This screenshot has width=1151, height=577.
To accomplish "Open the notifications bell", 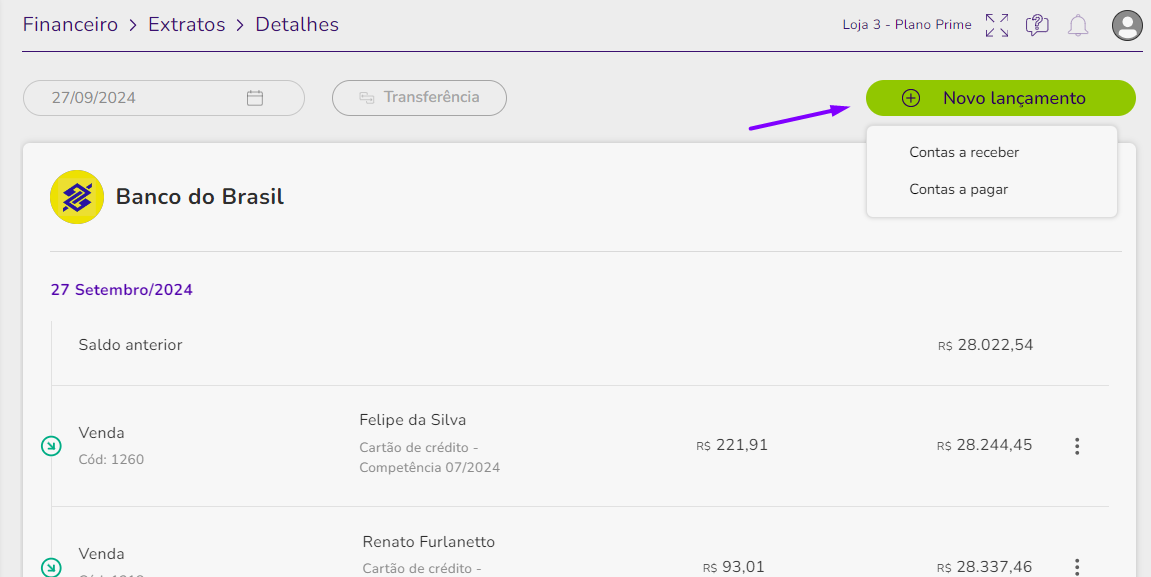I will pos(1078,26).
